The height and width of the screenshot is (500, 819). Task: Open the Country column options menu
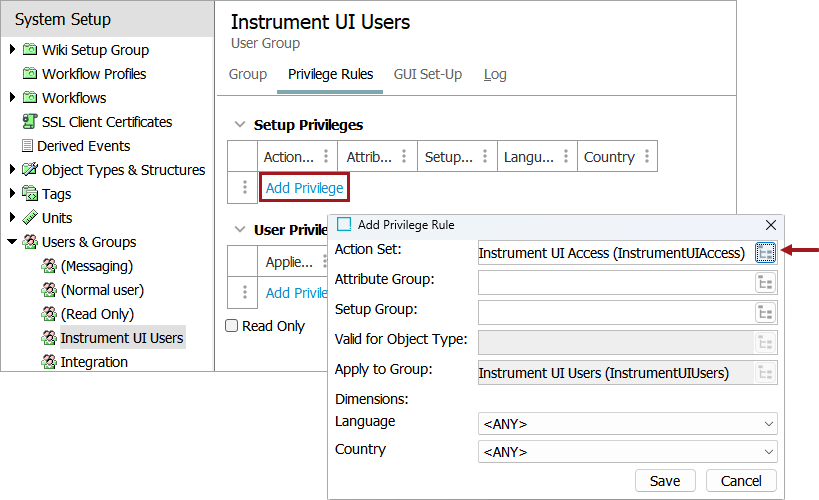tap(647, 157)
